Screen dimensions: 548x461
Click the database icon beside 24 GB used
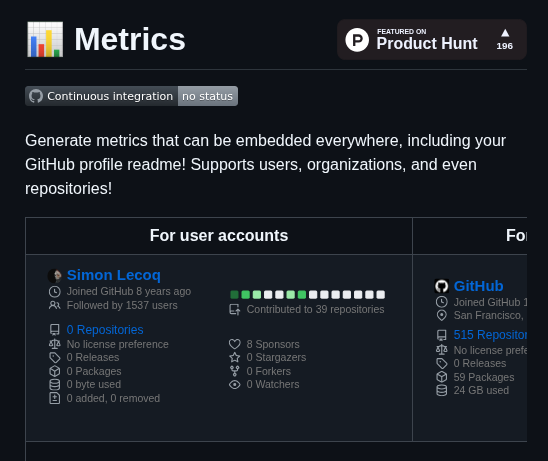pyautogui.click(x=442, y=390)
